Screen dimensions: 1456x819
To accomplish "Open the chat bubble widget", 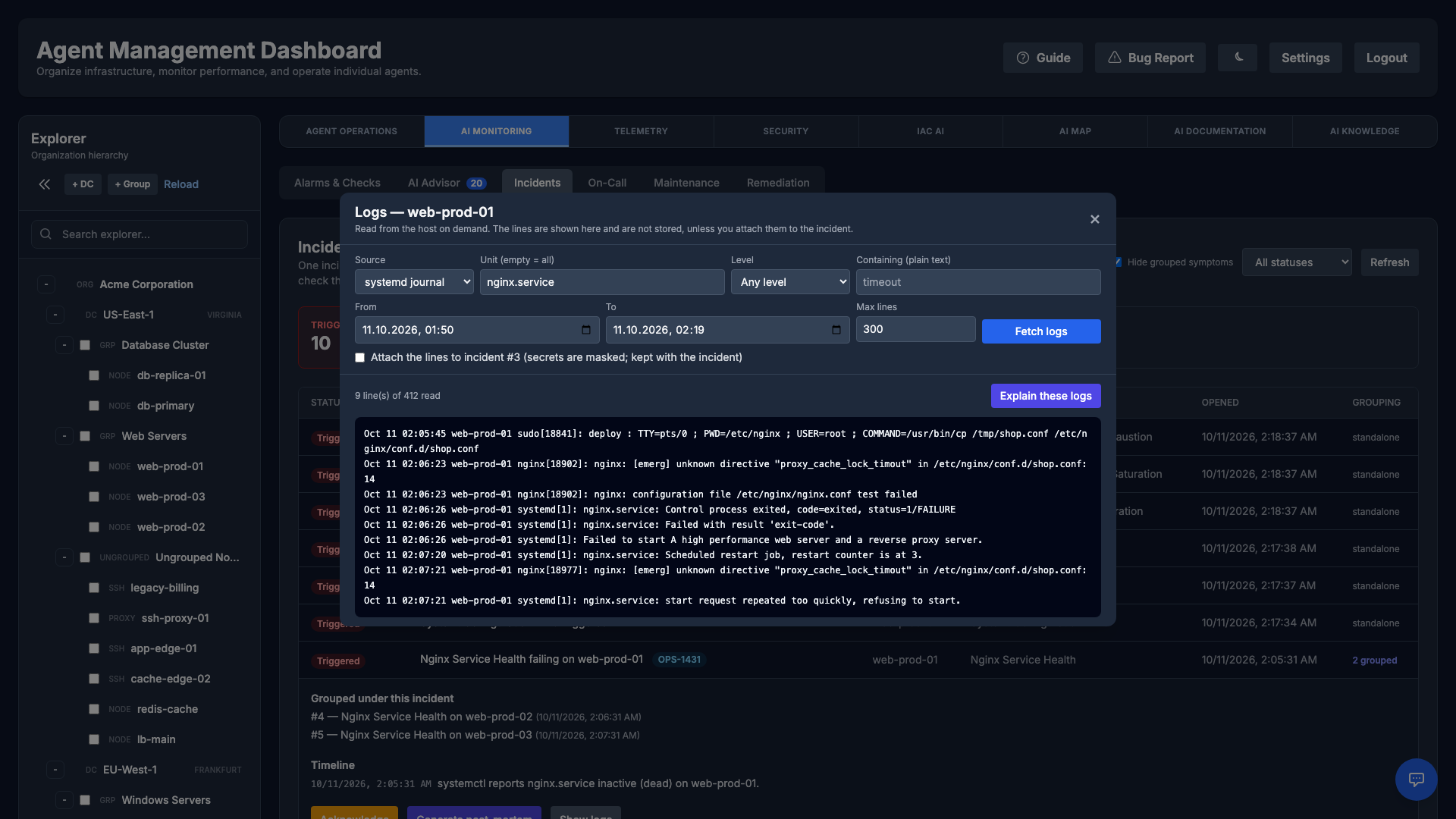I will 1416,779.
